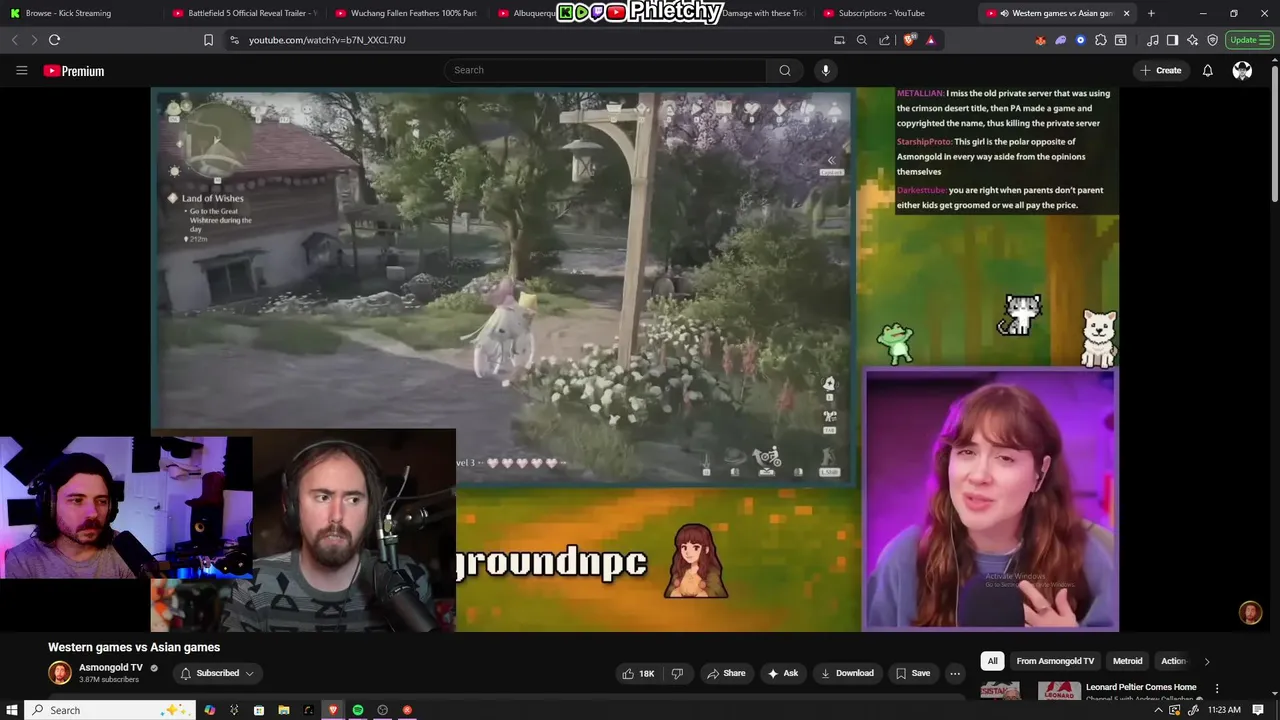Open the YouTube guide hamburger menu
This screenshot has height=720, width=1280.
pos(21,70)
